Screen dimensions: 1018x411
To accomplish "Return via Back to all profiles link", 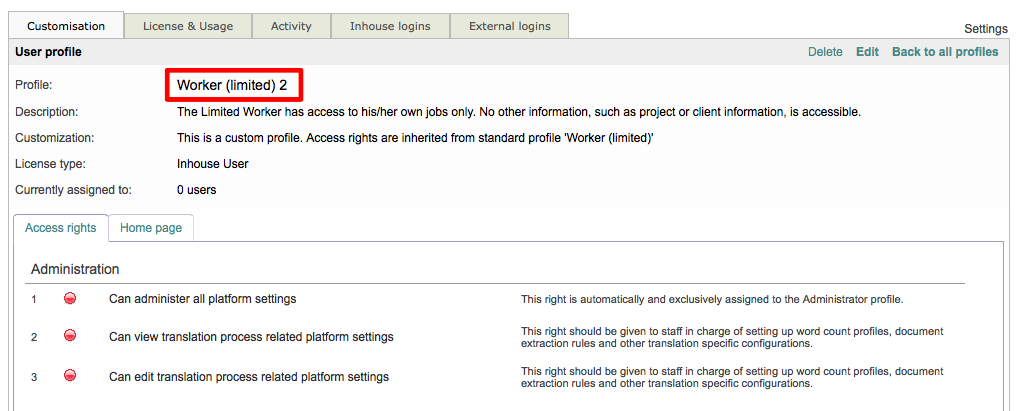I will 945,52.
